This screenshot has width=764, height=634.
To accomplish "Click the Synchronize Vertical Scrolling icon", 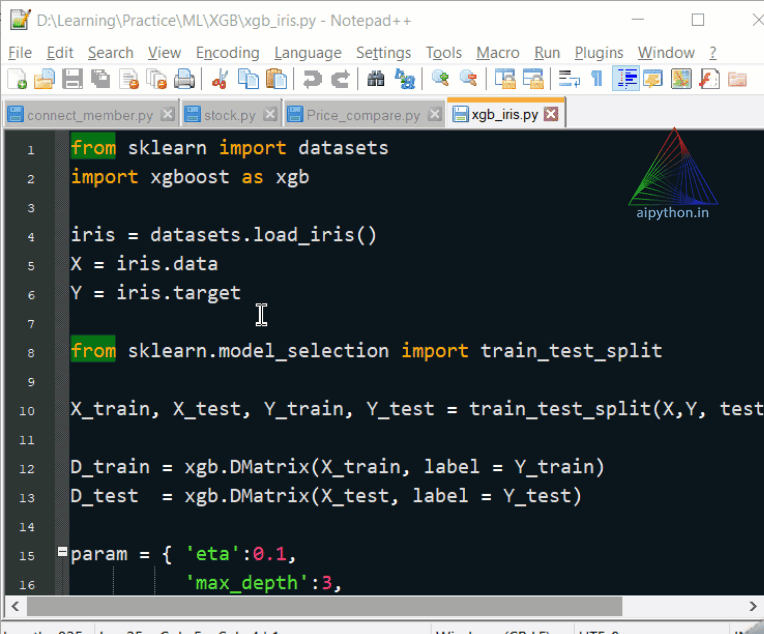I will [505, 79].
